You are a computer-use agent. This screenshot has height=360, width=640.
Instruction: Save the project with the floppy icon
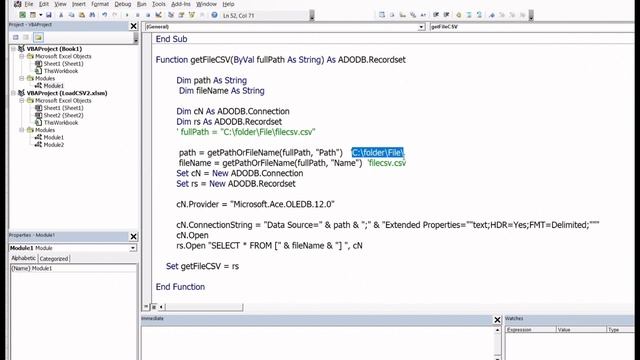(x=49, y=15)
